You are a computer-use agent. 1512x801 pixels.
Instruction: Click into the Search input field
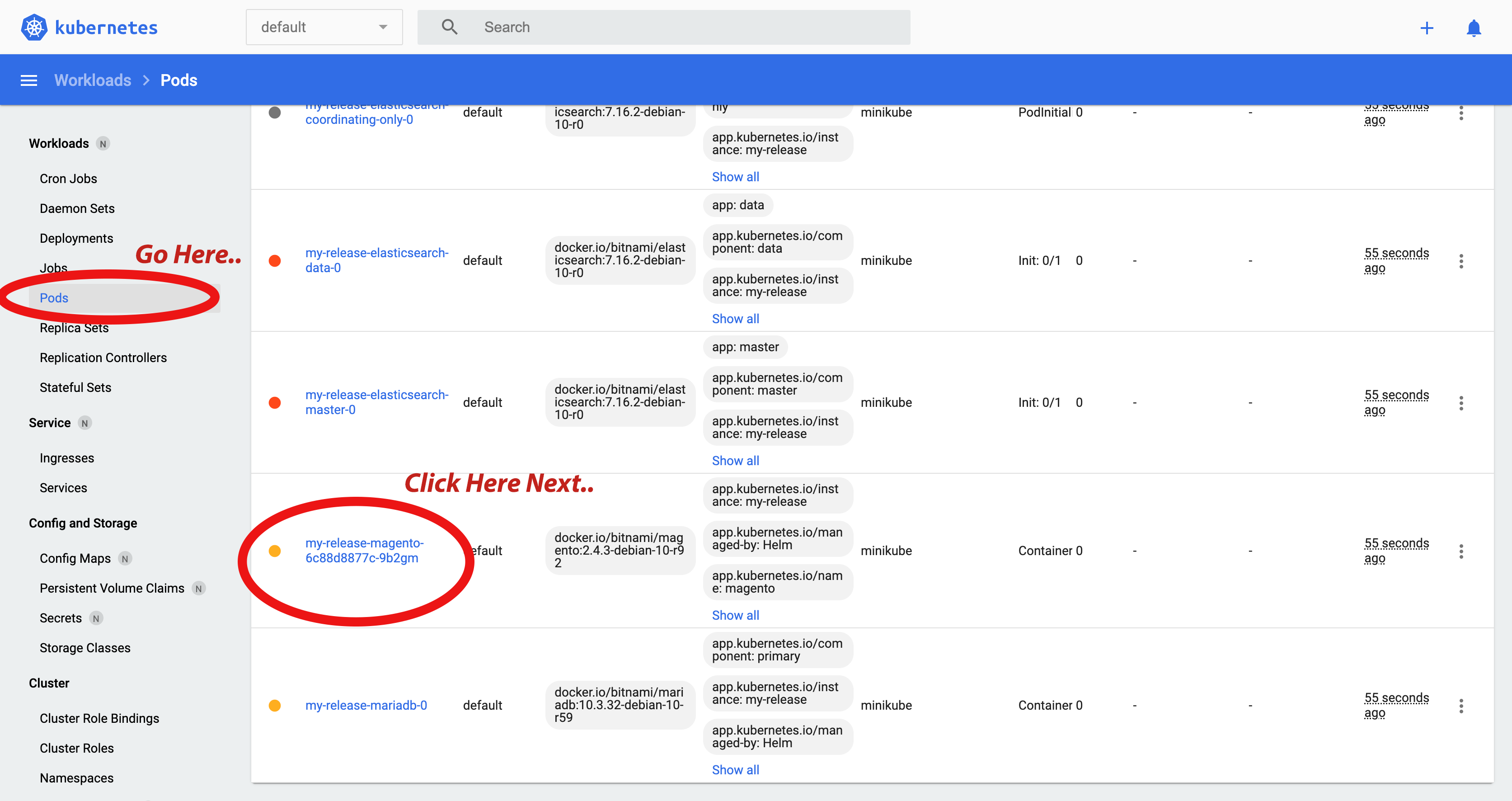click(x=693, y=27)
